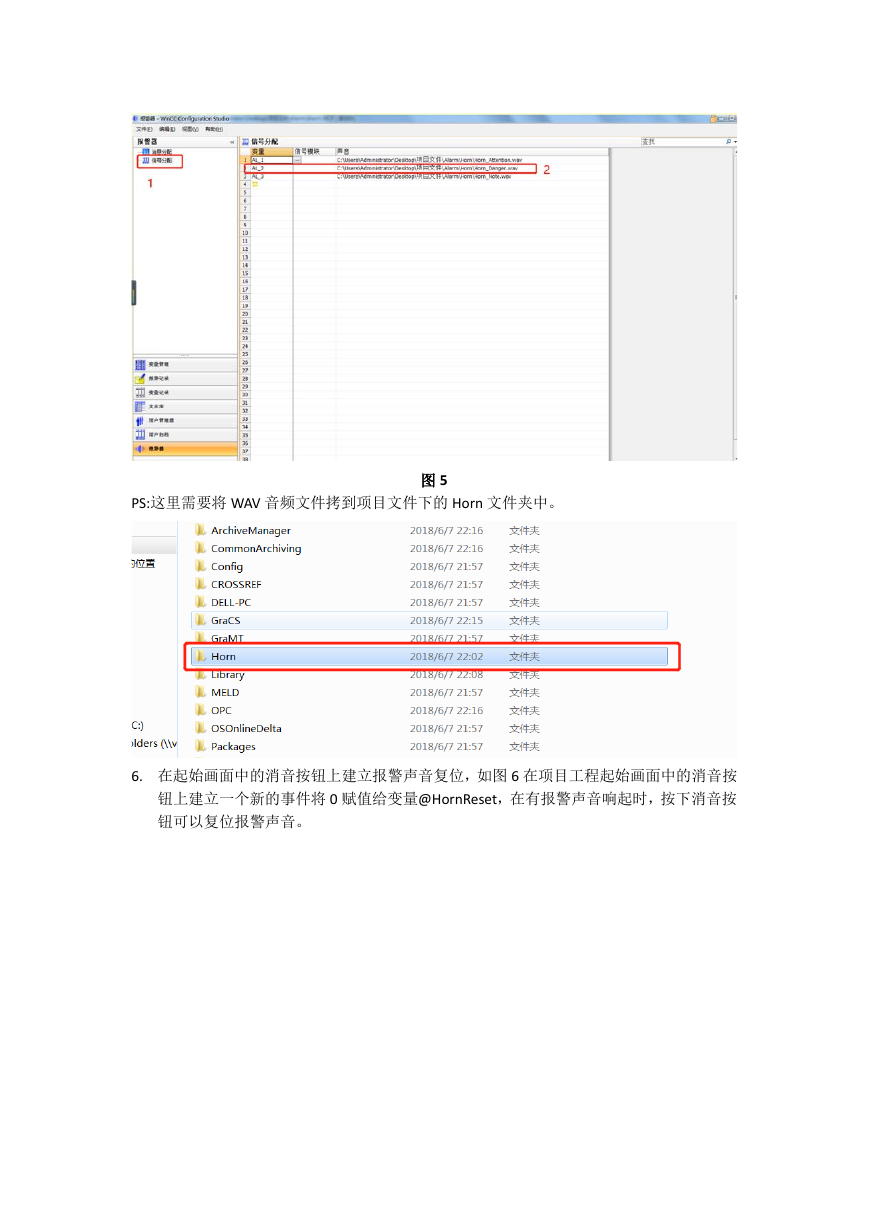Open the 帮助(H) menu in WinCC
Image resolution: width=869 pixels, height=1228 pixels.
(x=214, y=129)
